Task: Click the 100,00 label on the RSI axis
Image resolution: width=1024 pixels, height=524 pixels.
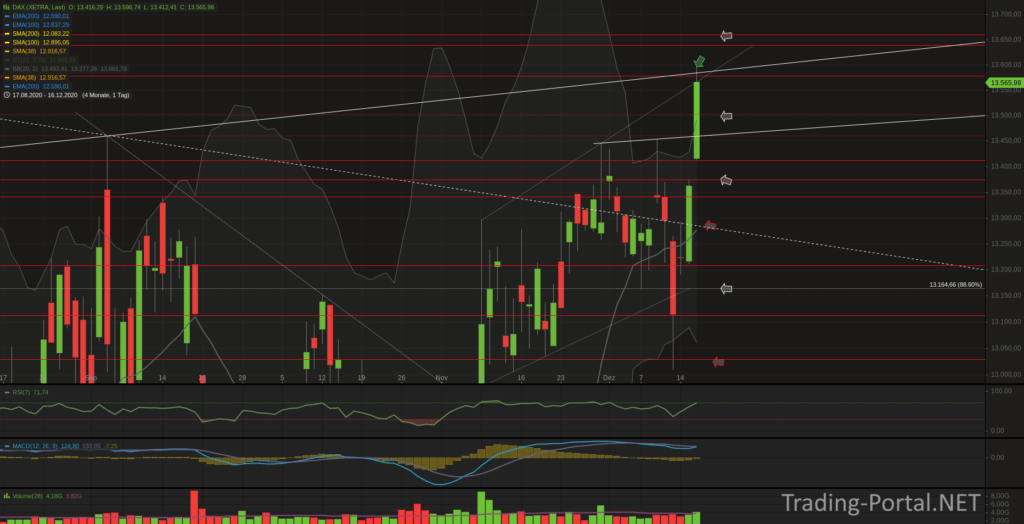Action: 1002,391
